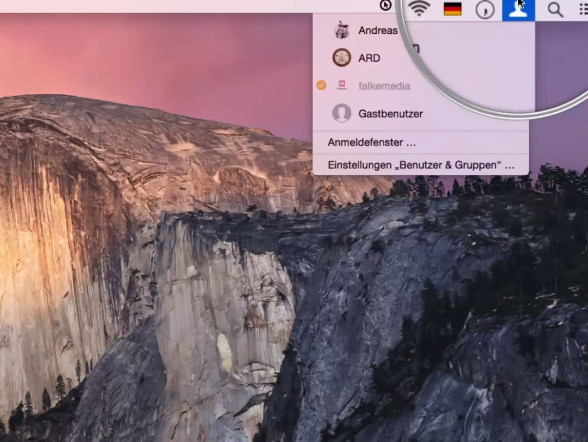
Task: Click empty menu bar area left of cursor icon
Action: [188, 6]
